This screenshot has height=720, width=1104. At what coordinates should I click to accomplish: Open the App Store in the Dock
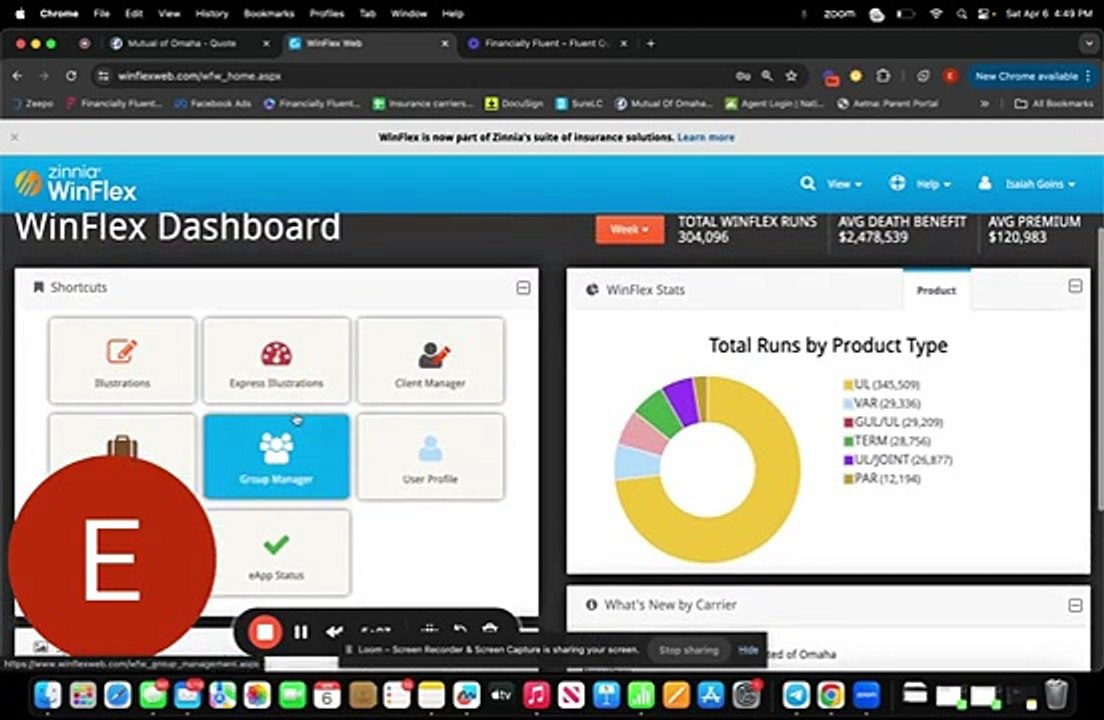[x=711, y=695]
